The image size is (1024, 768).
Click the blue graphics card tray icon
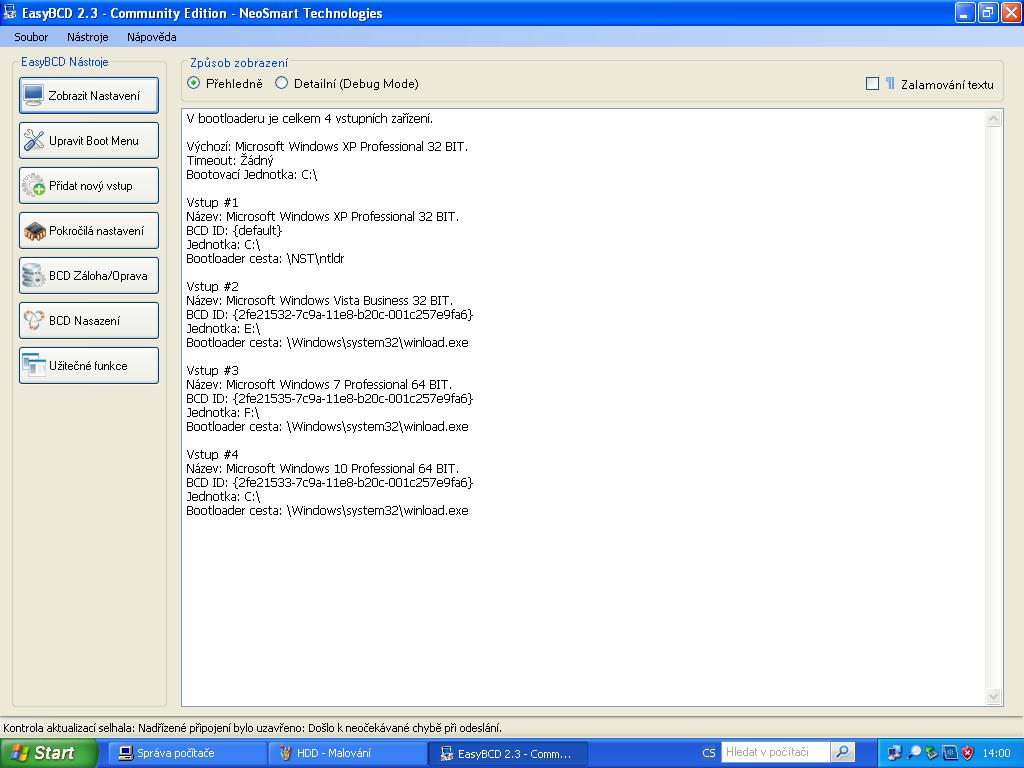tap(950, 753)
